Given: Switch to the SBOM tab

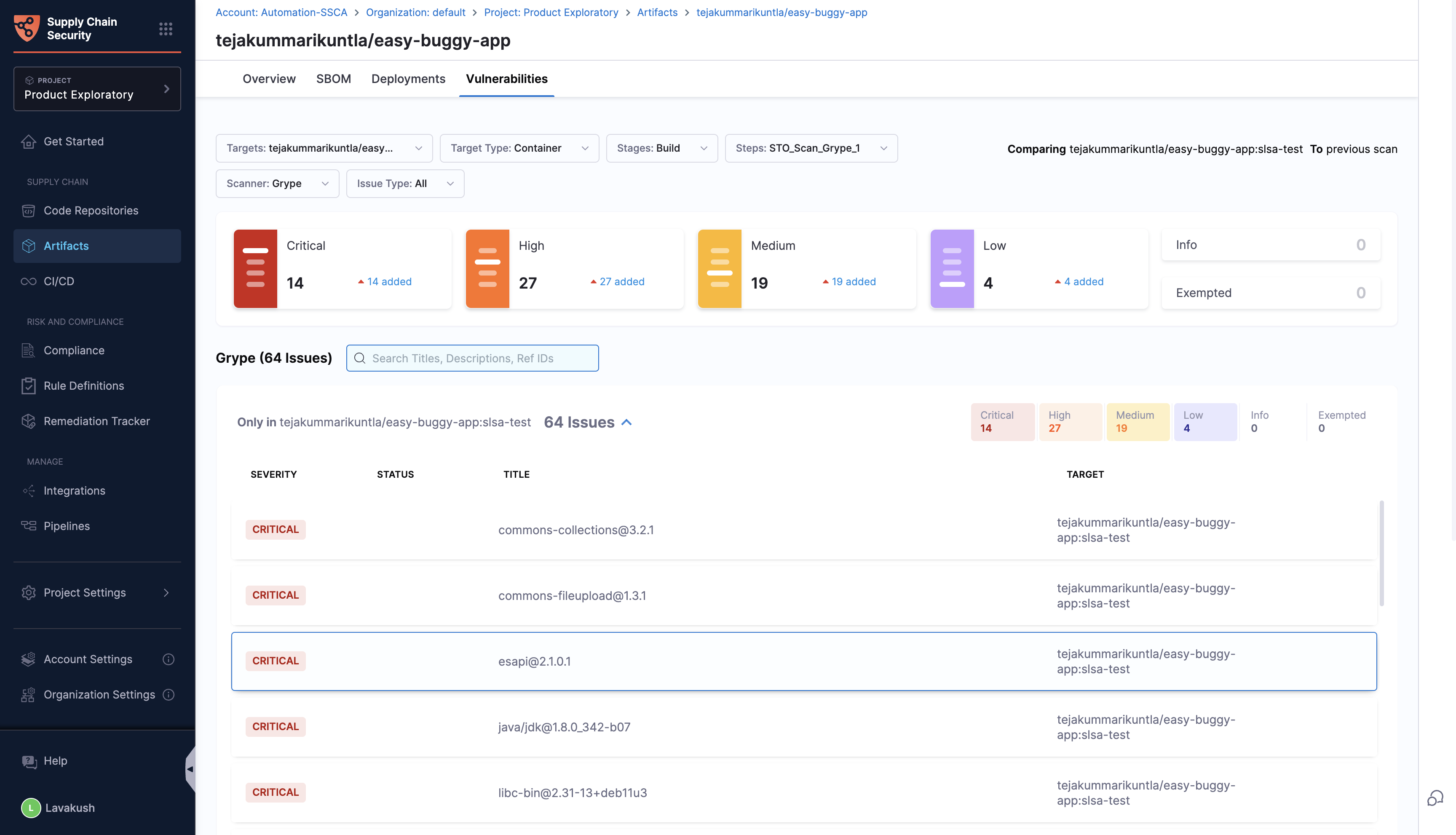Looking at the screenshot, I should (x=333, y=78).
